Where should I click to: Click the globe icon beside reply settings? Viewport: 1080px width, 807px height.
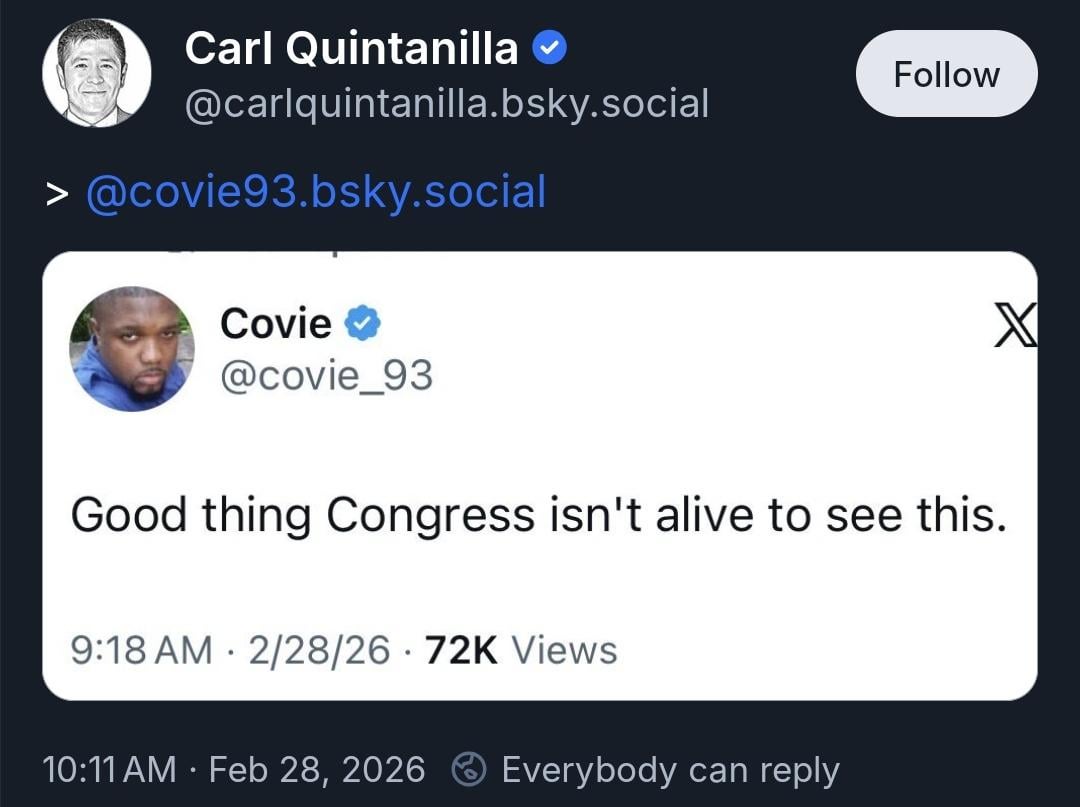click(469, 770)
